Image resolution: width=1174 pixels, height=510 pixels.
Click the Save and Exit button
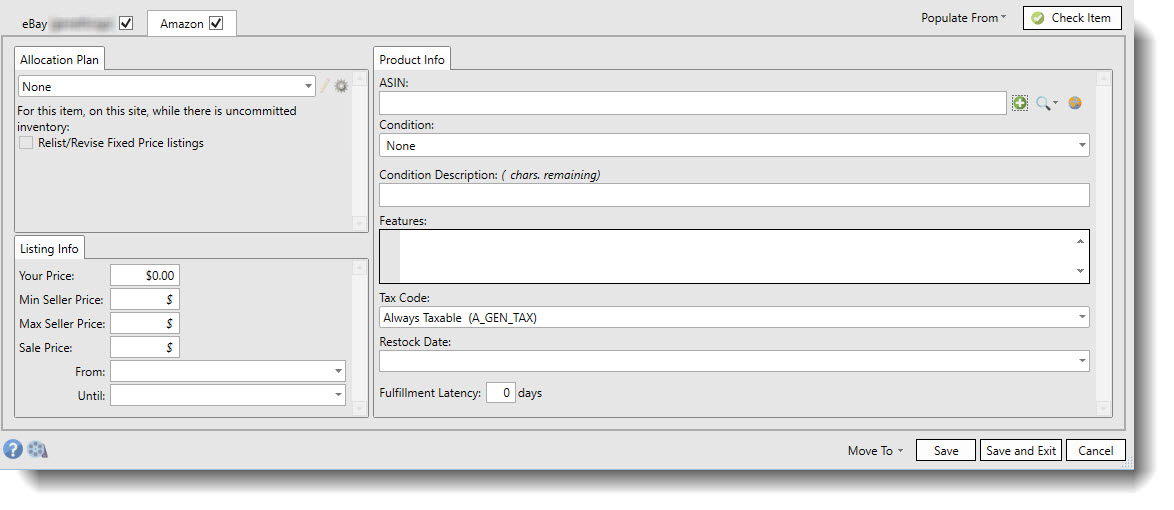click(1021, 451)
